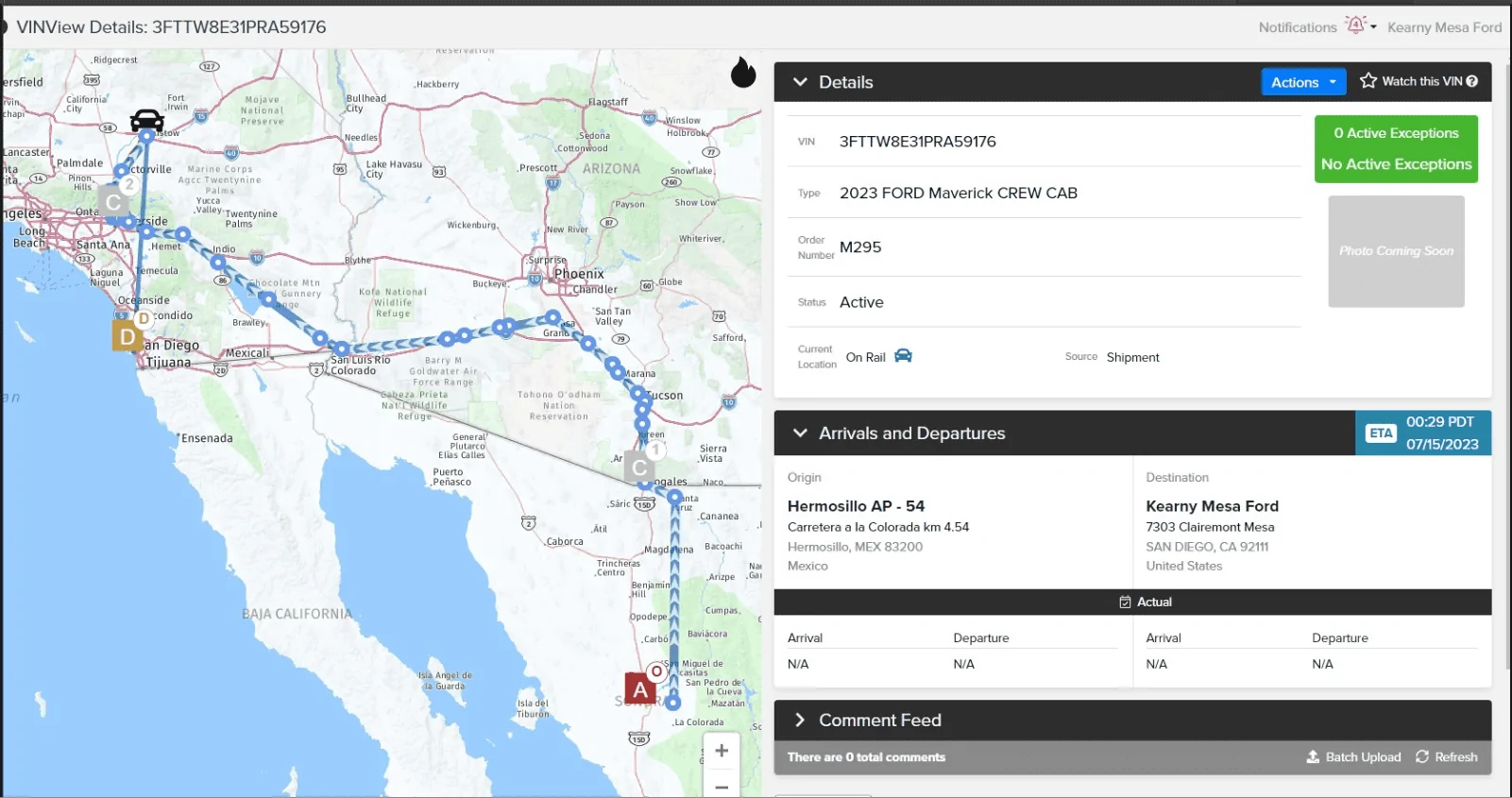Click the Refresh comments icon

tap(1422, 756)
